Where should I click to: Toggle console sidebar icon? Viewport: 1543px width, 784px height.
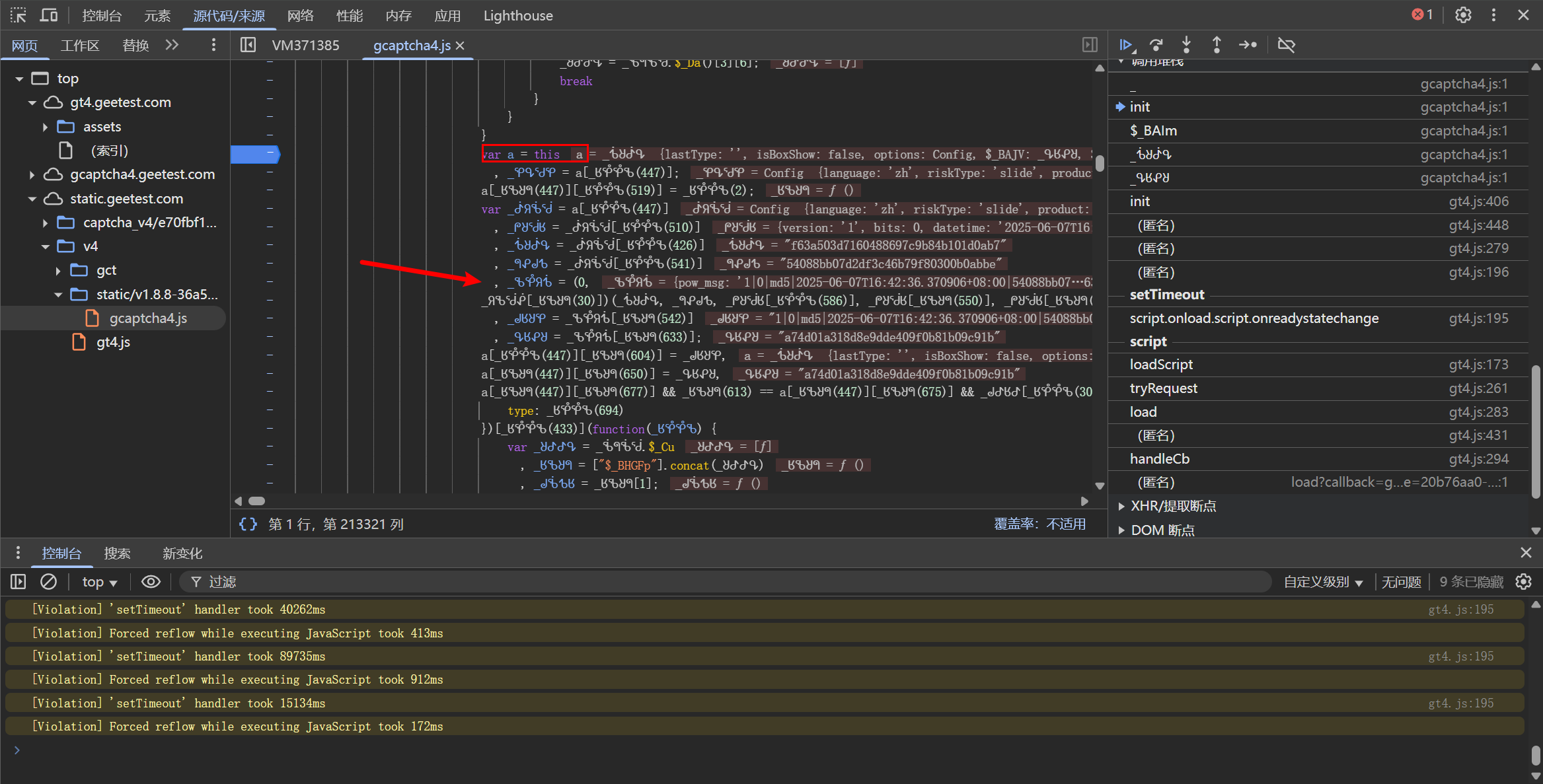click(x=18, y=582)
